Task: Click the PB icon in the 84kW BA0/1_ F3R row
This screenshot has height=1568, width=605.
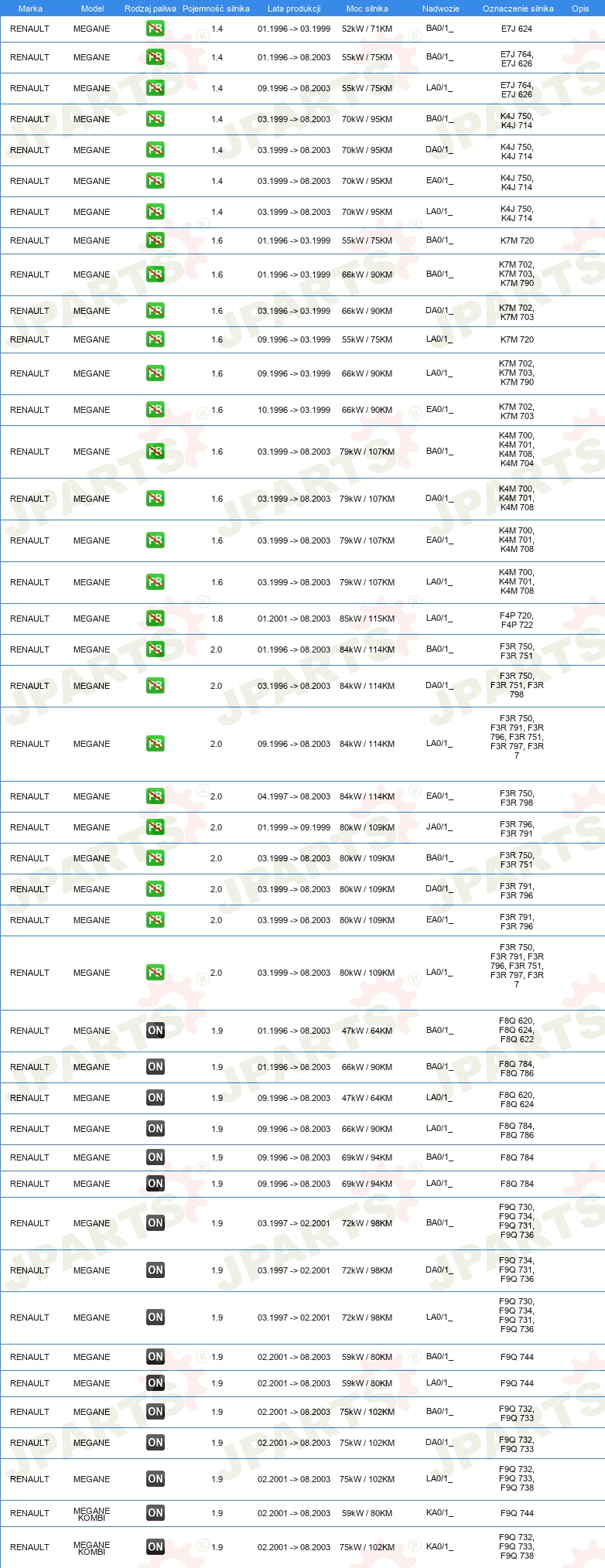Action: (156, 649)
